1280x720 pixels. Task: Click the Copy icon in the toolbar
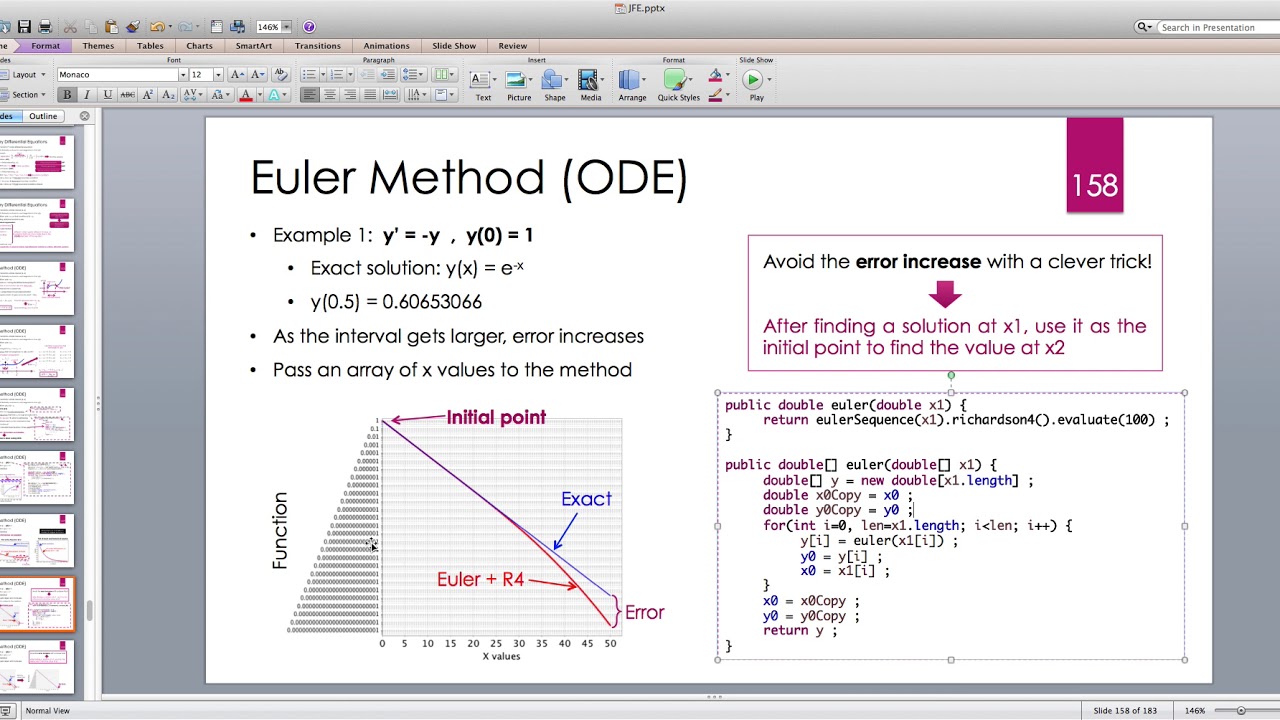(89, 27)
